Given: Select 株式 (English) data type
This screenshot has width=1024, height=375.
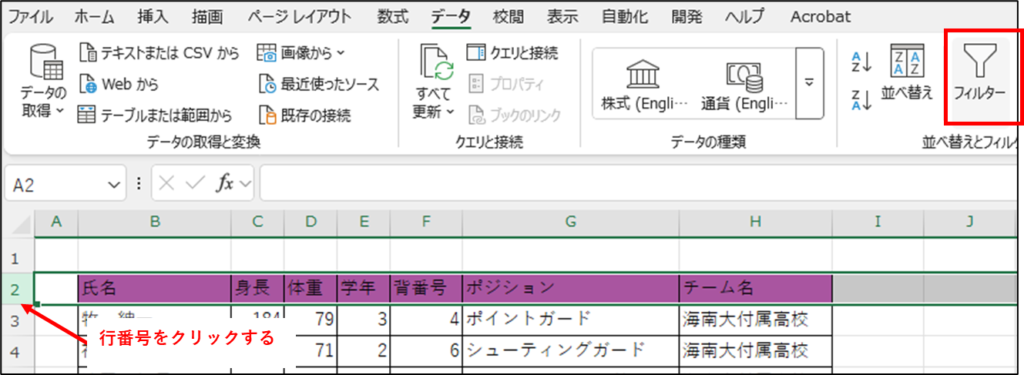Looking at the screenshot, I should click(644, 84).
